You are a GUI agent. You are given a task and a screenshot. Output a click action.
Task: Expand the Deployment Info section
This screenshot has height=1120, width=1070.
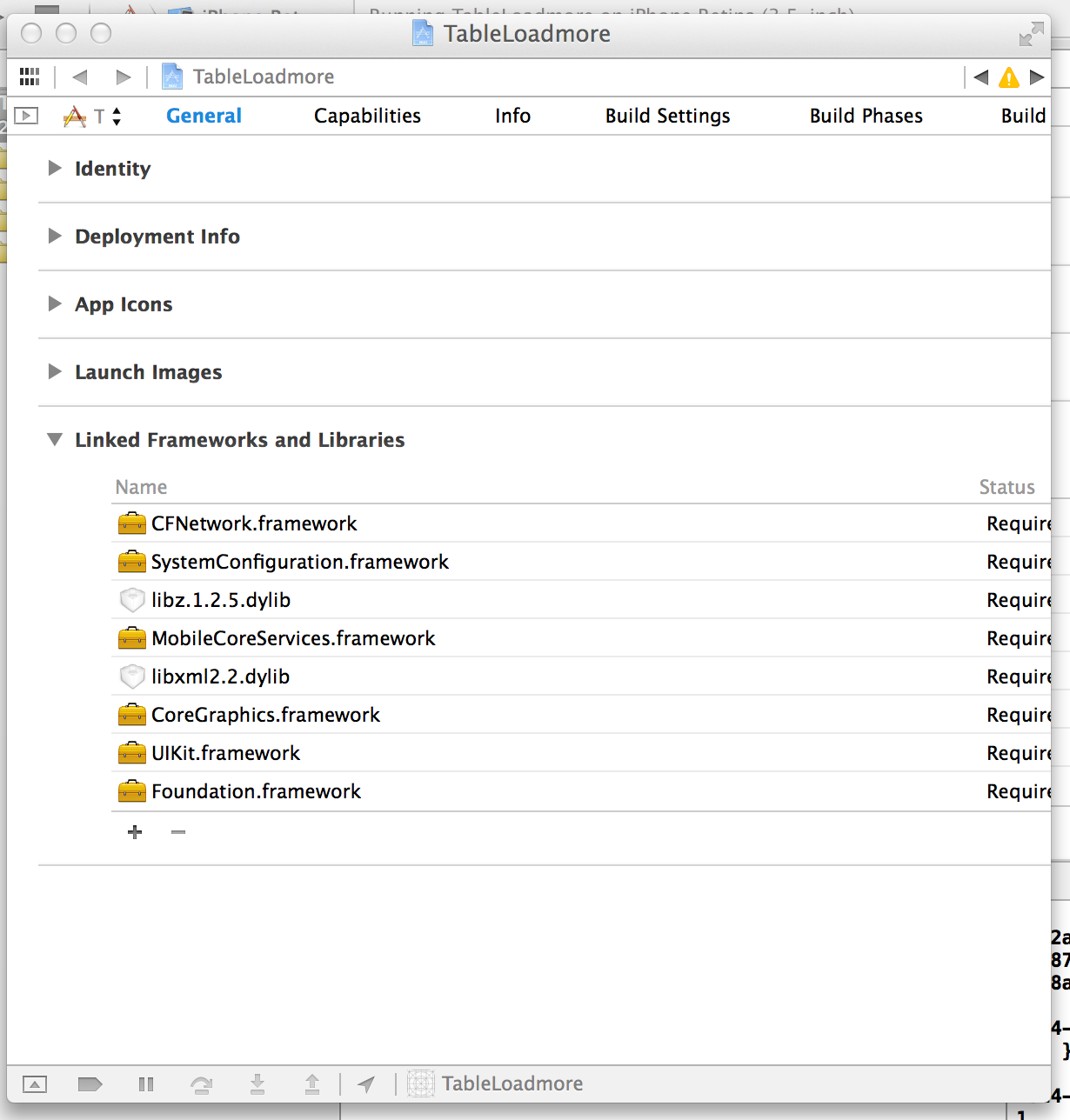click(55, 236)
